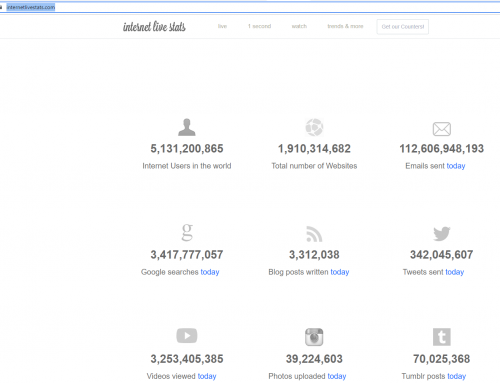Click today link under Emails sent
500x383 pixels.
(x=456, y=166)
